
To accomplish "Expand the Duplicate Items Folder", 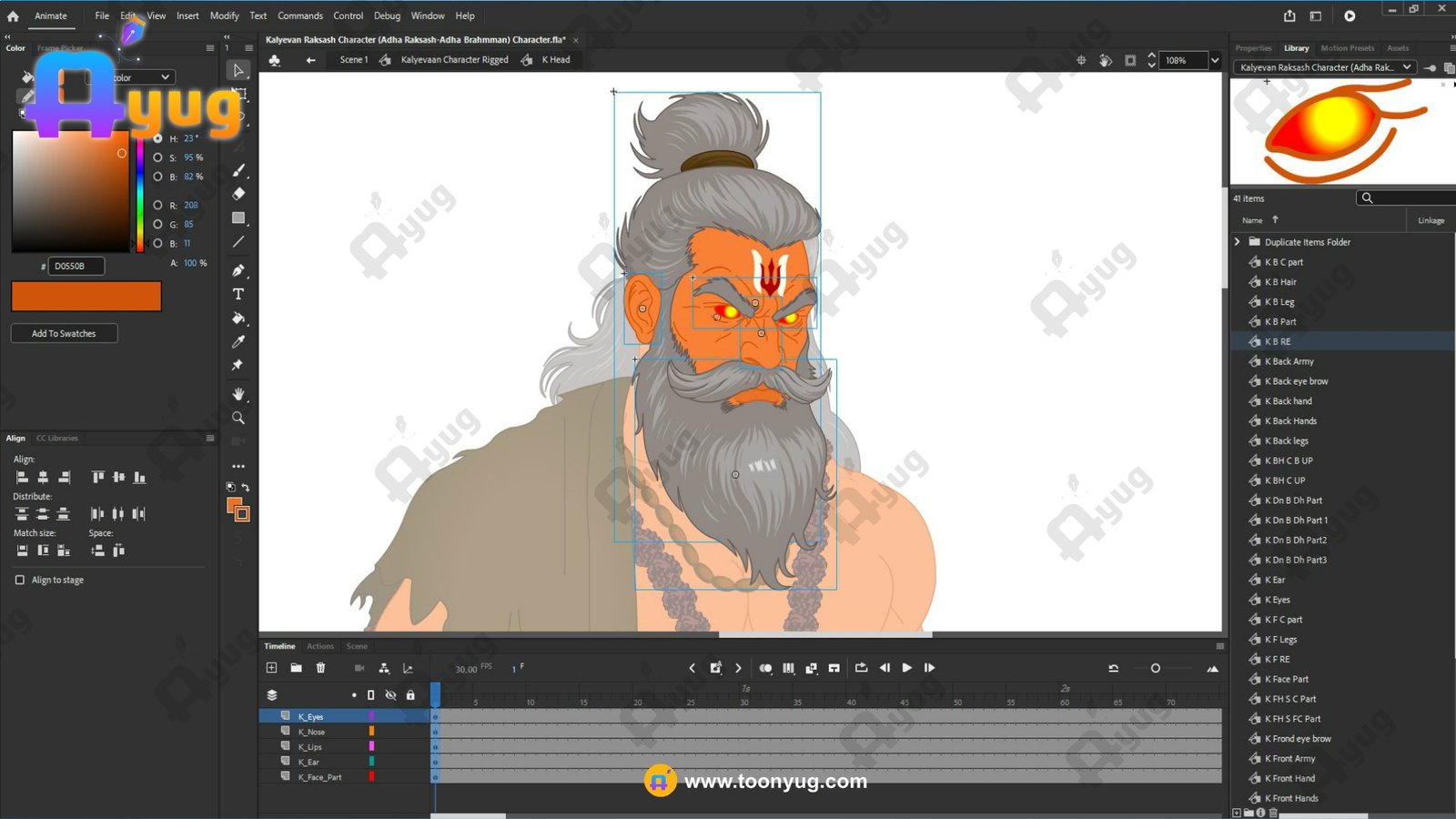I will click(1238, 242).
